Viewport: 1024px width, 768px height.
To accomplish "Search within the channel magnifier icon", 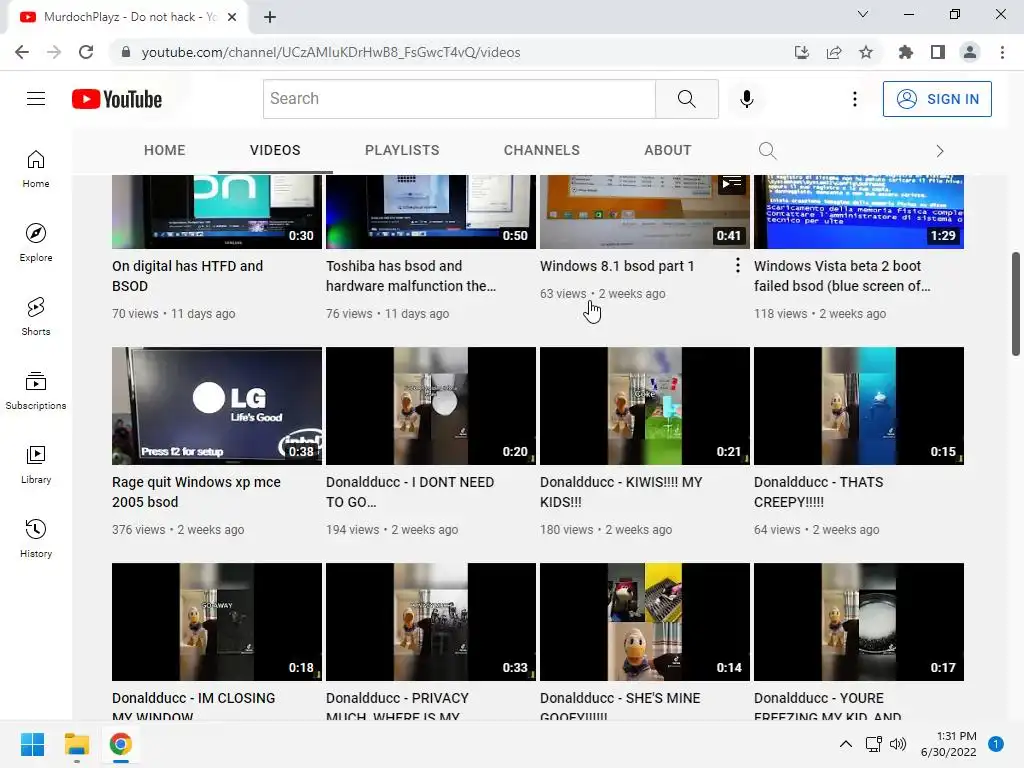I will click(767, 151).
